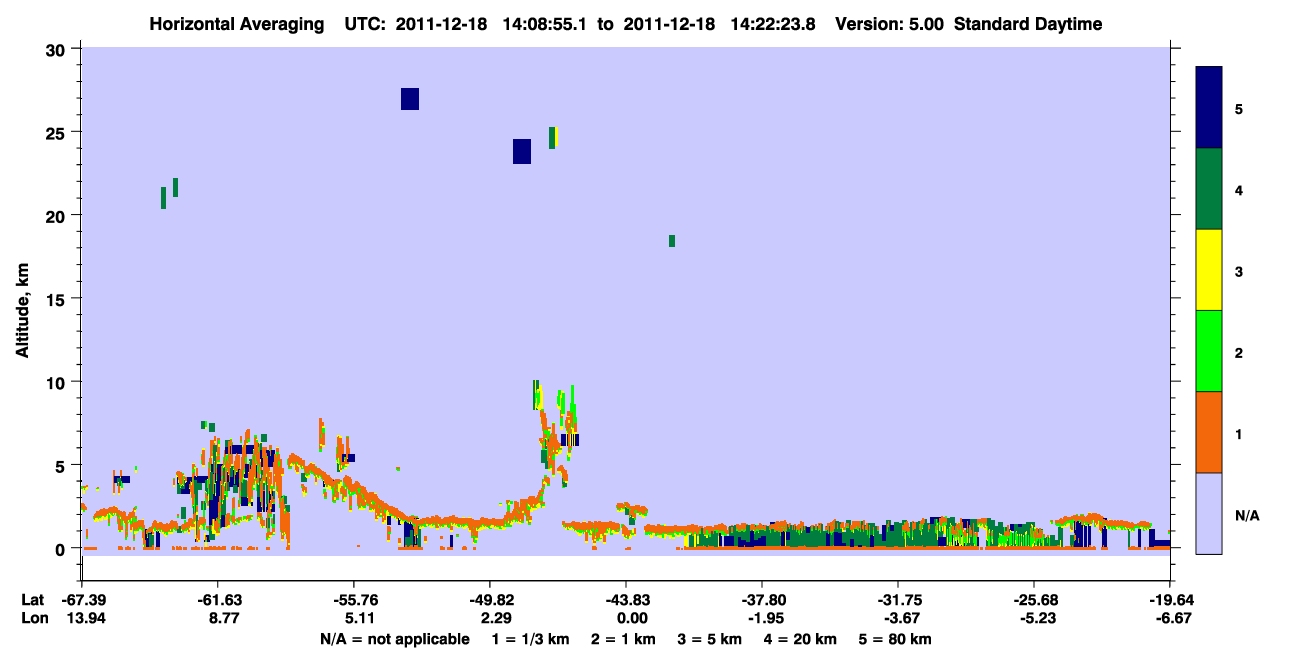The image size is (1300, 667).
Task: Click the 'N/A = not applicable' legend key
Action: (394, 639)
